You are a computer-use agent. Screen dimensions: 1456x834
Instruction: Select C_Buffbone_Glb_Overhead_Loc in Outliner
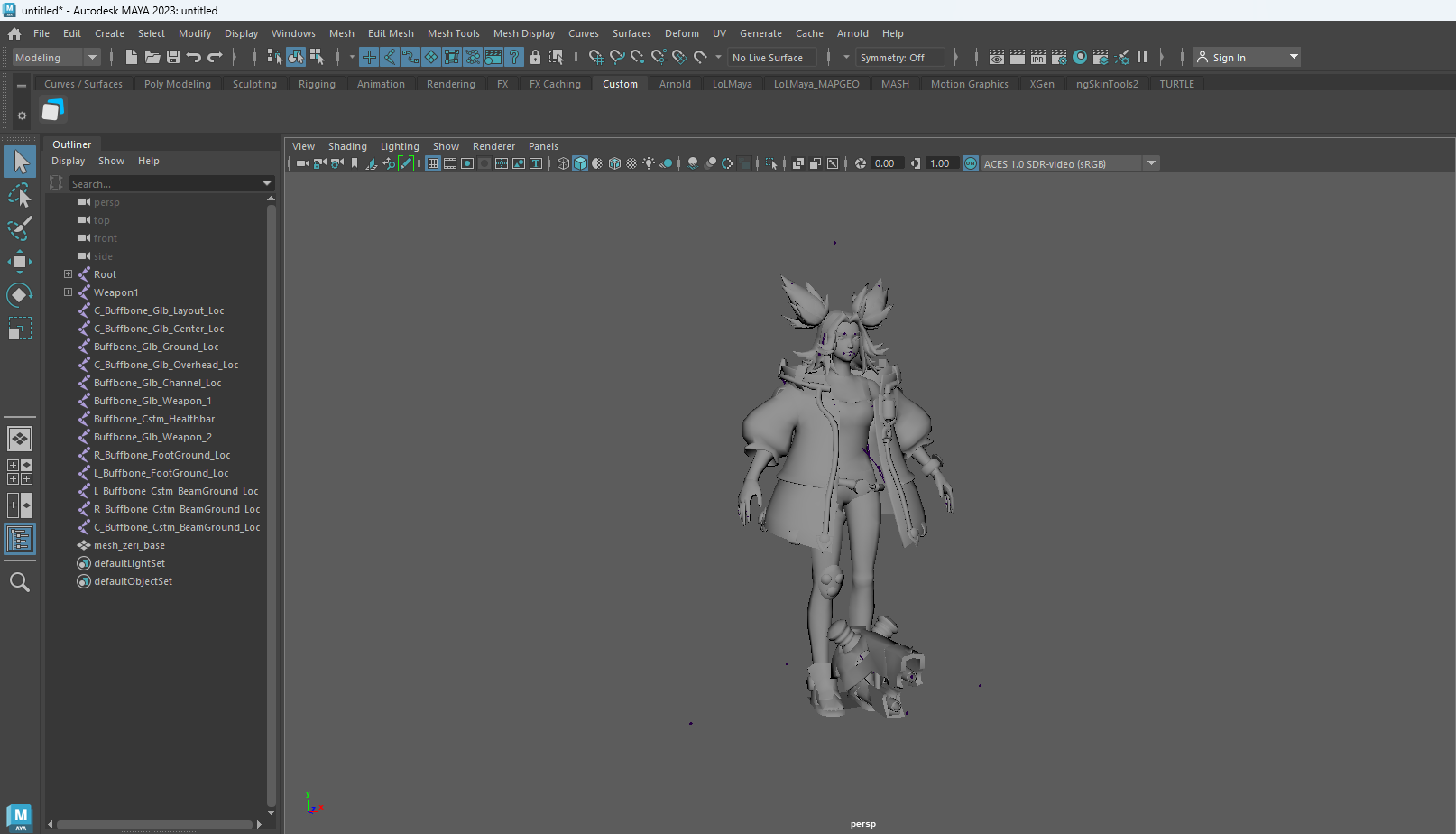pyautogui.click(x=166, y=365)
